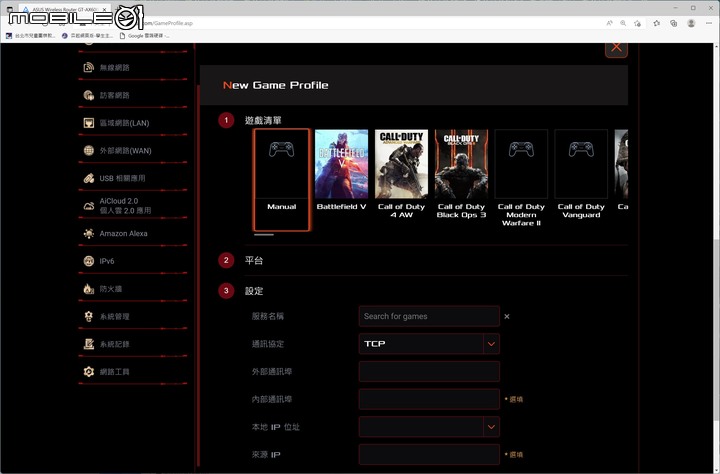This screenshot has width=720, height=474.
Task: Expand the 通訊協定 TCP protocol dropdown
Action: pos(491,344)
